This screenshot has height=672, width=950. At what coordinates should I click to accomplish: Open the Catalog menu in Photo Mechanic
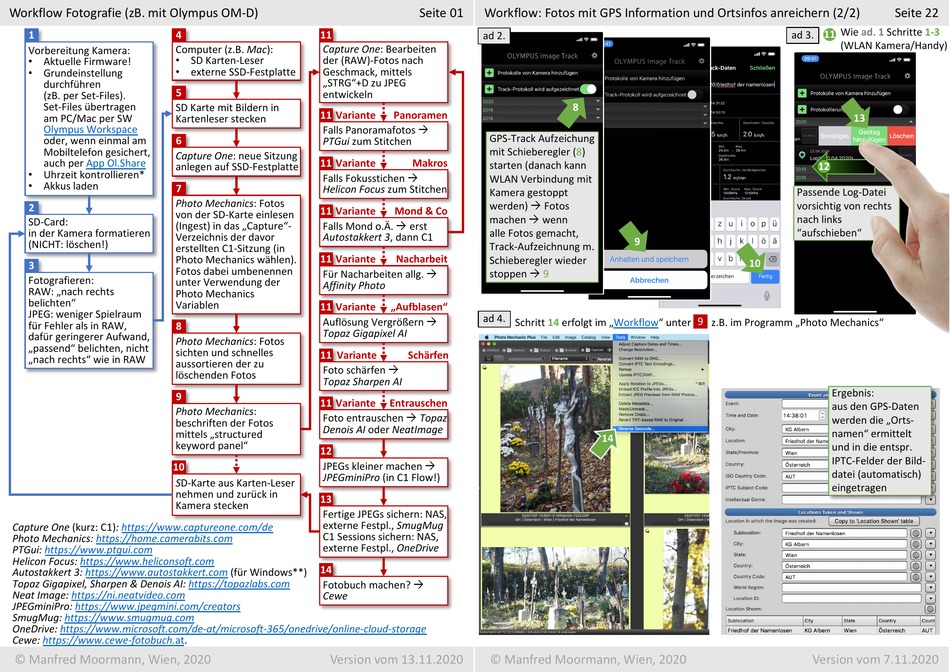pos(588,337)
